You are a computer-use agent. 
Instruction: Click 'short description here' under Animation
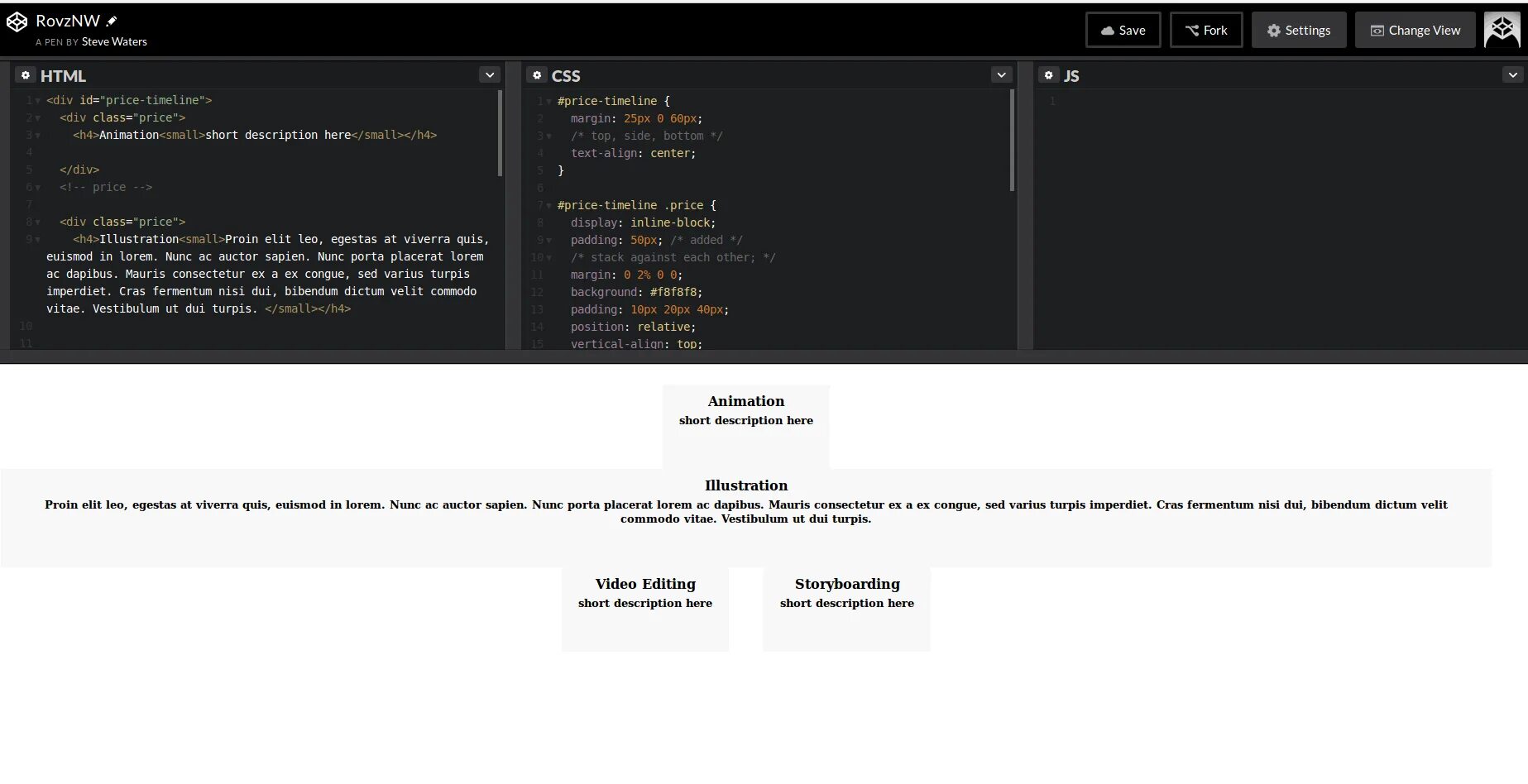(746, 420)
